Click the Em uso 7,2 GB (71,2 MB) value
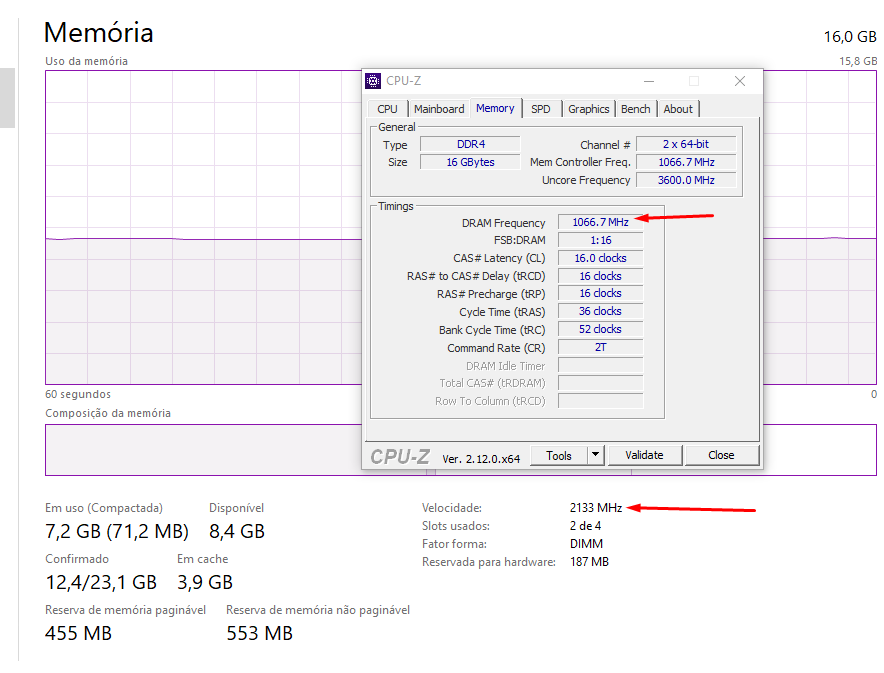884x673 pixels. [117, 531]
